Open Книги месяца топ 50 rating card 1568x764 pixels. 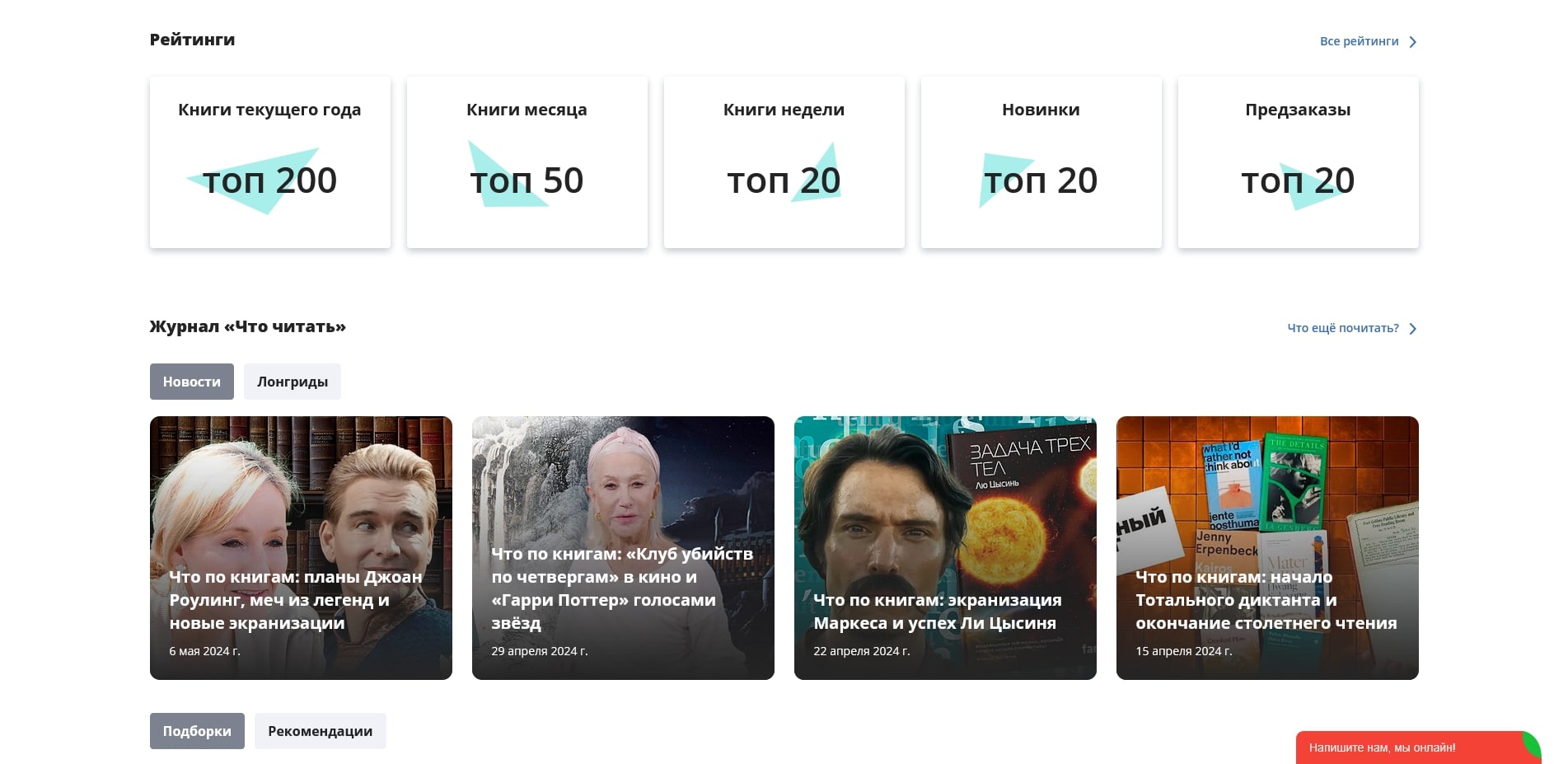pos(527,162)
